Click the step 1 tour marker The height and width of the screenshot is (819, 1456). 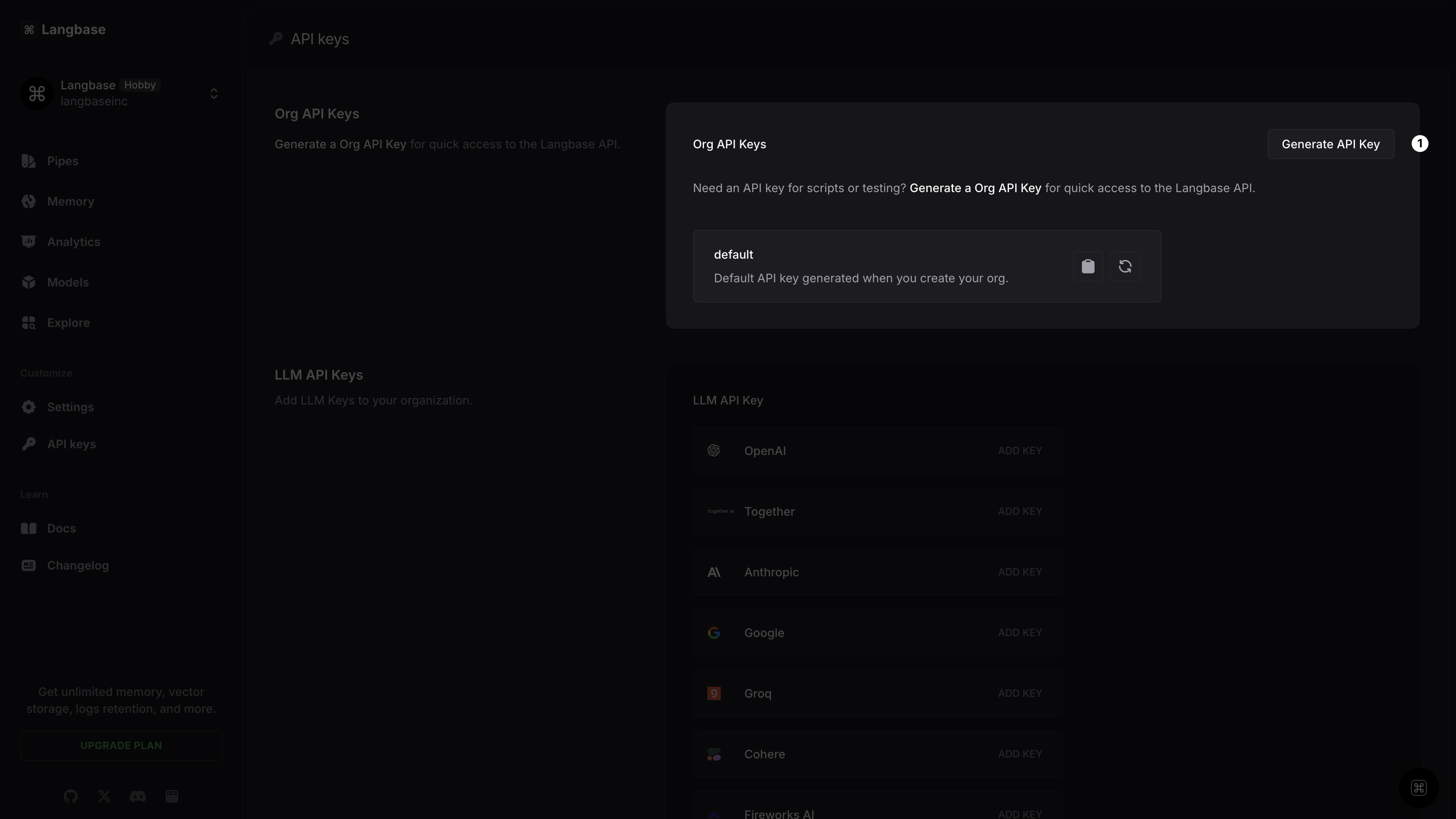point(1419,144)
